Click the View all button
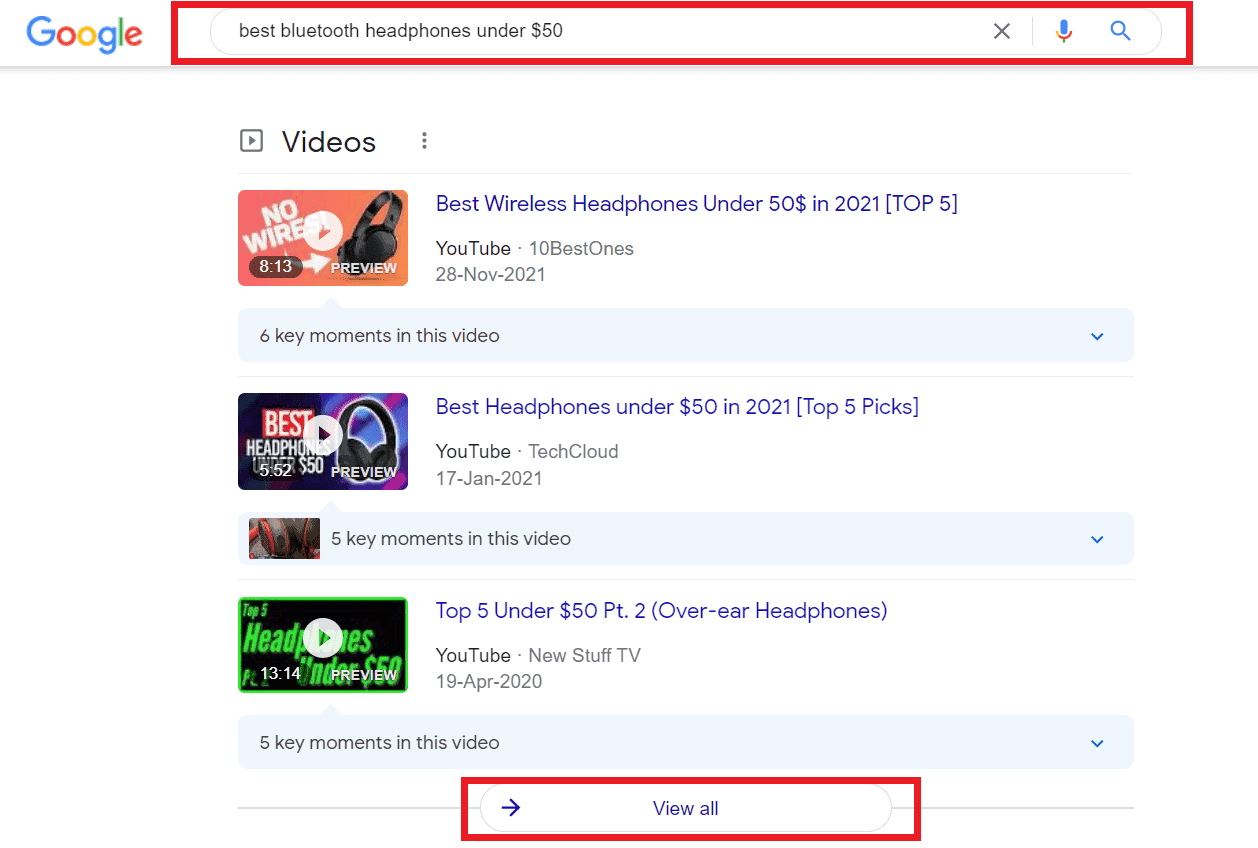This screenshot has height=848, width=1258. click(x=686, y=808)
